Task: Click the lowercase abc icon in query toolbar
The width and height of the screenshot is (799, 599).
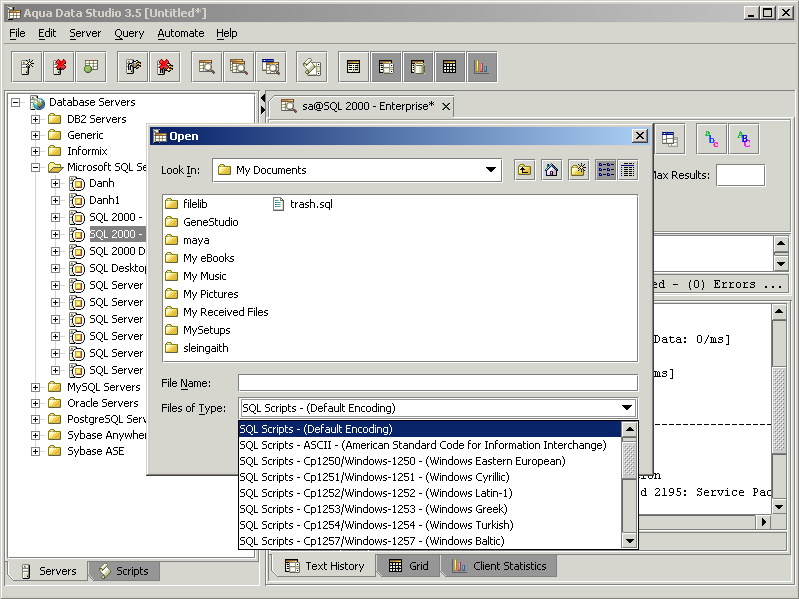Action: (712, 139)
